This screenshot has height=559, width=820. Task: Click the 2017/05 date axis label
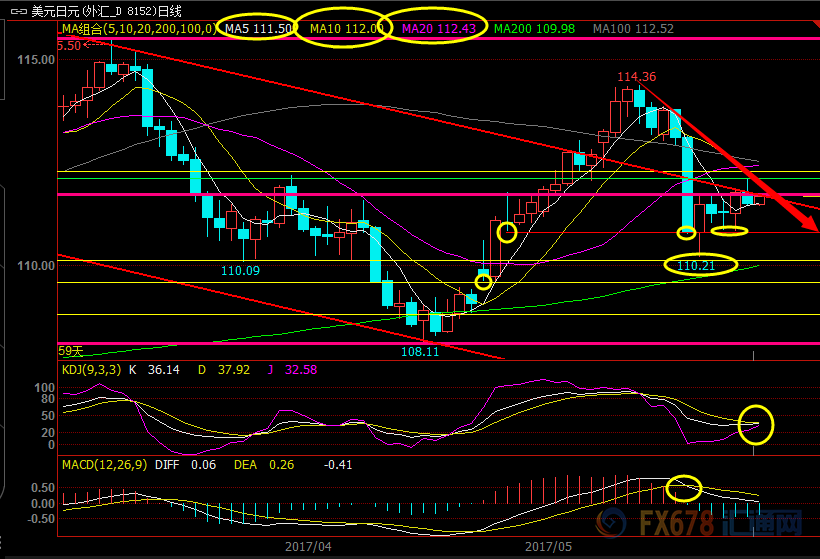click(x=549, y=547)
